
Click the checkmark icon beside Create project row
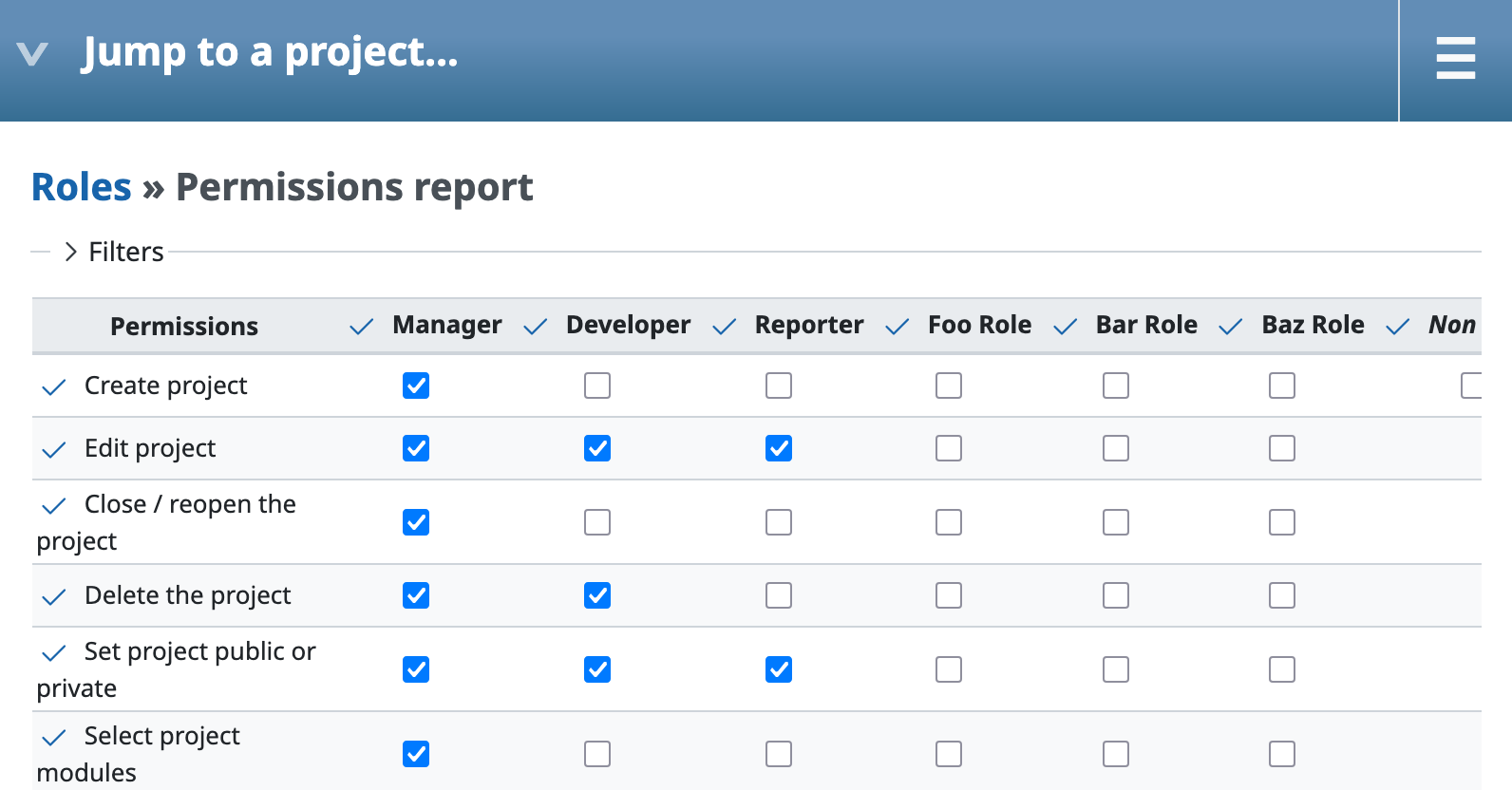54,387
